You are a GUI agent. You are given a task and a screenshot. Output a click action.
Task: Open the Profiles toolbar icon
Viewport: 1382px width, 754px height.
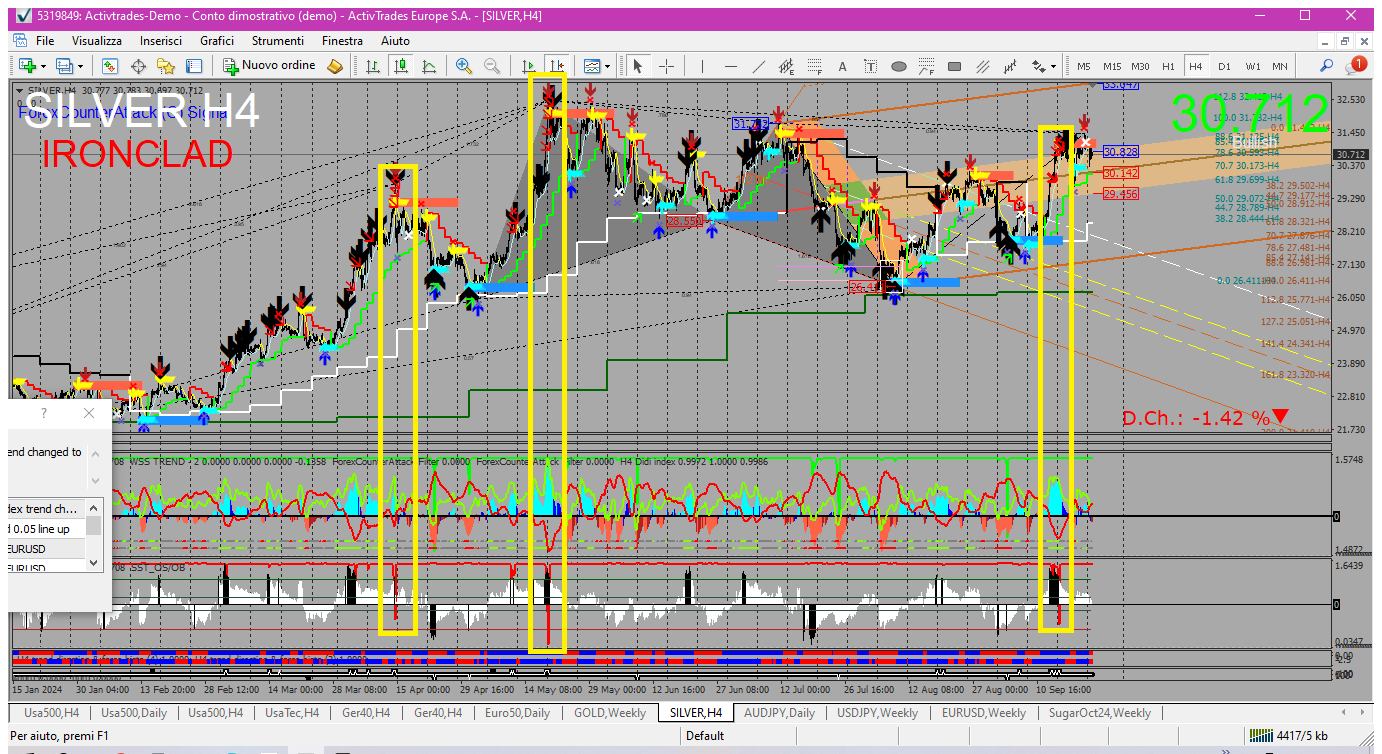65,66
